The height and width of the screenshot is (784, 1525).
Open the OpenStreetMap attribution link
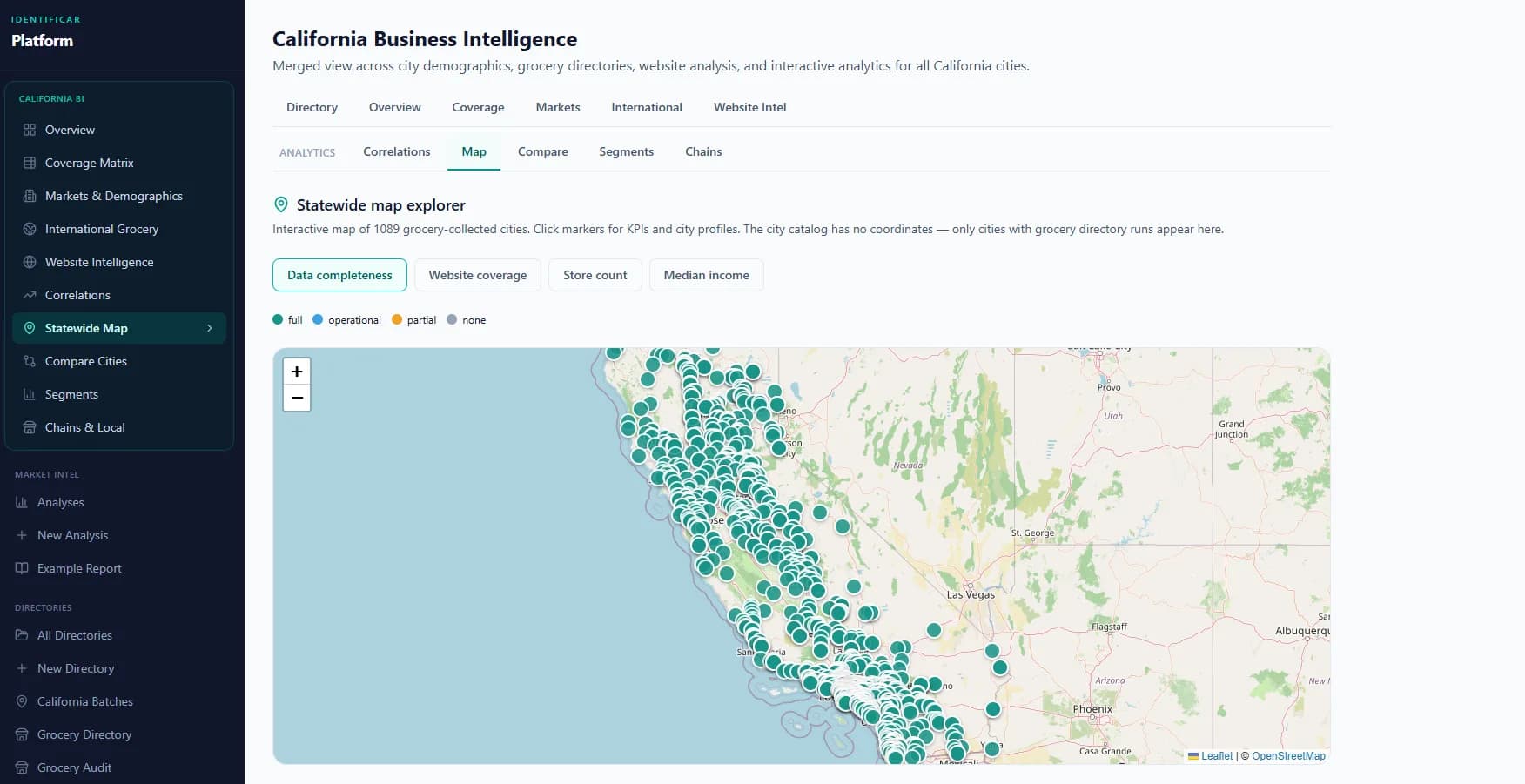tap(1288, 756)
